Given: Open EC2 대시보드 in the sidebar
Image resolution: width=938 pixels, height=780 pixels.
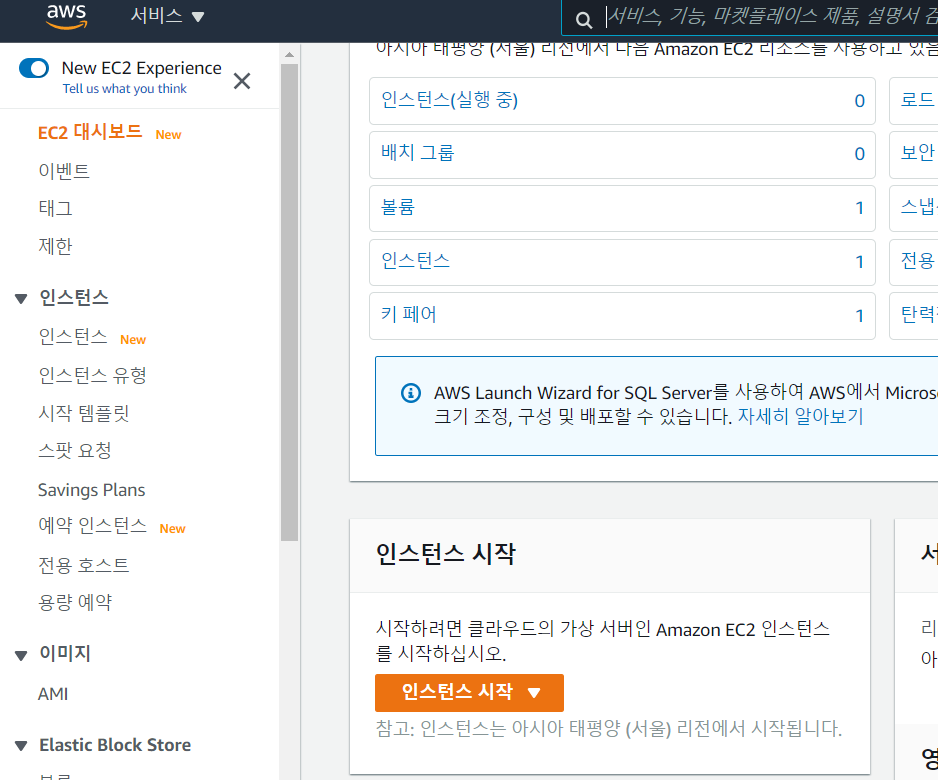Looking at the screenshot, I should pos(90,132).
